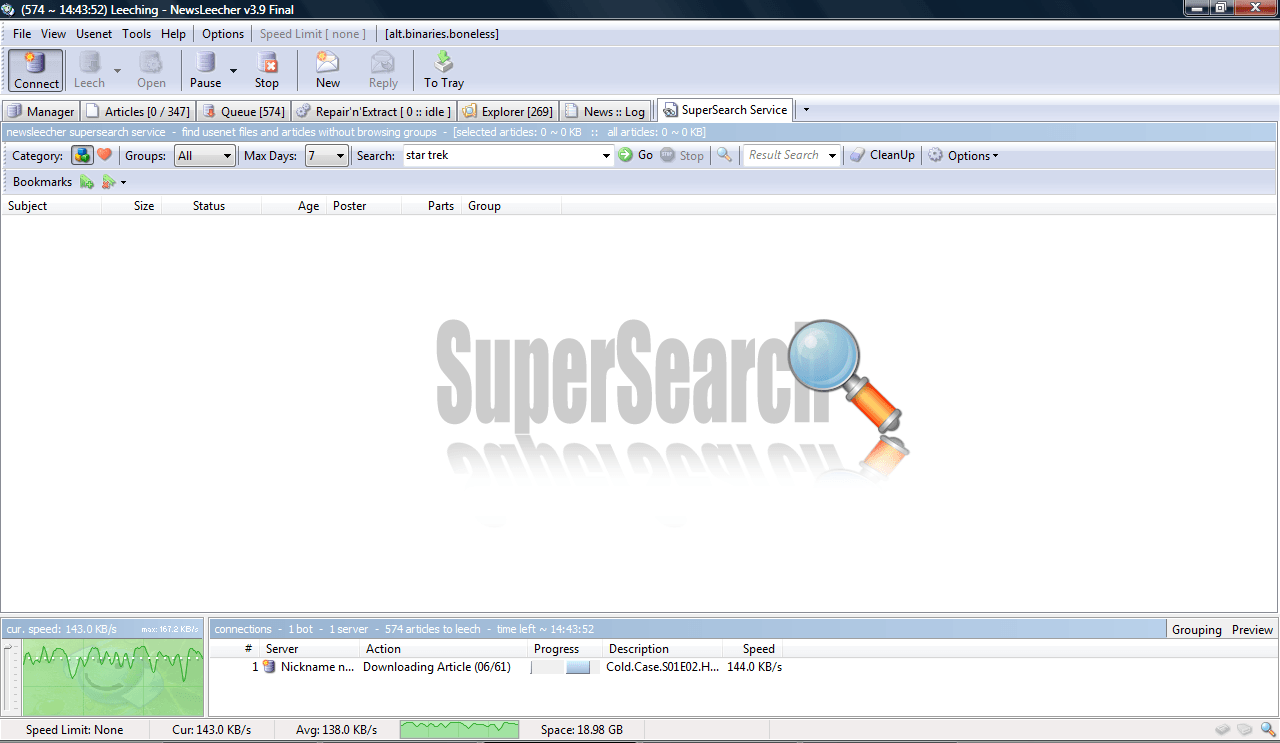Click the magnifier icon beside Stop
Screen dimensions: 1280x743
pos(725,155)
